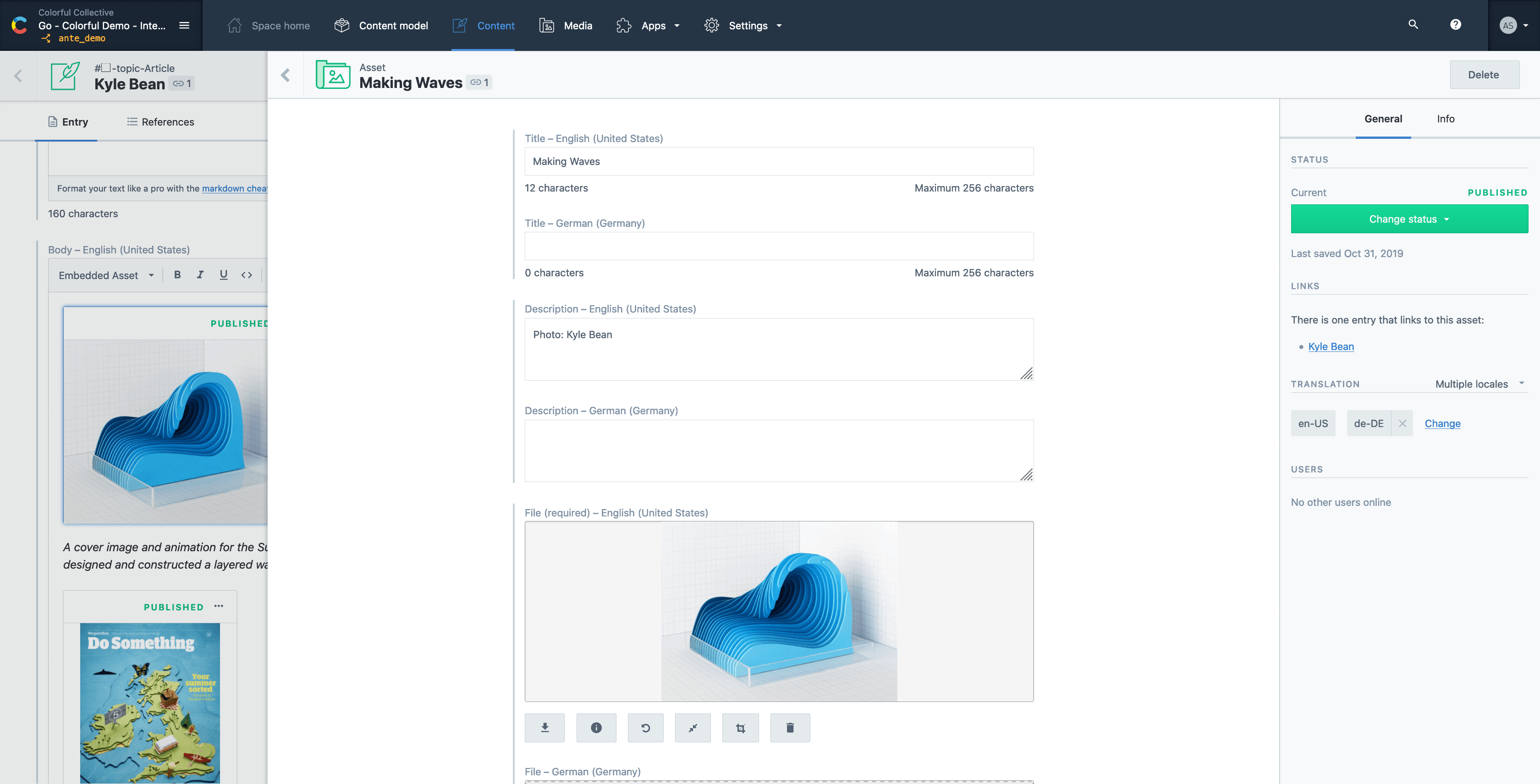This screenshot has width=1540, height=784.
Task: Remove the de-DE locale tag
Action: tap(1401, 423)
